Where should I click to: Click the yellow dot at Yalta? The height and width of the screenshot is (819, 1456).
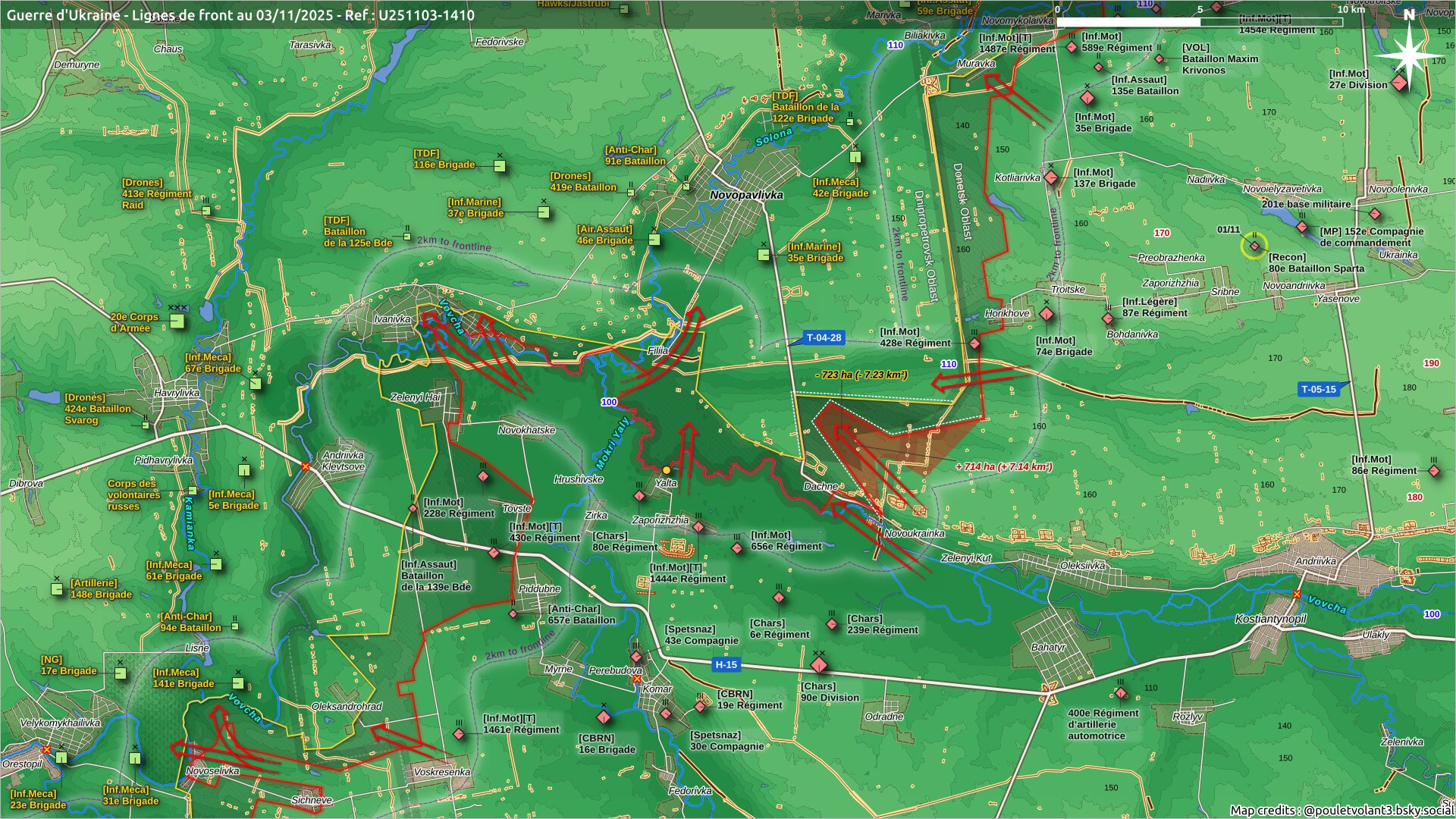click(x=667, y=470)
